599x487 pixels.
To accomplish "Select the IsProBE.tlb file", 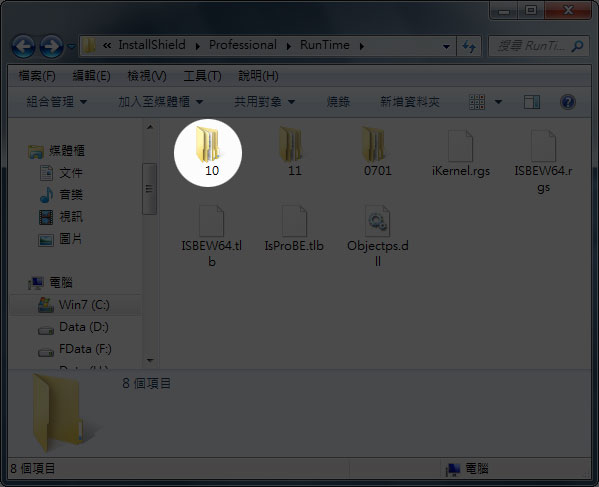I will [294, 228].
